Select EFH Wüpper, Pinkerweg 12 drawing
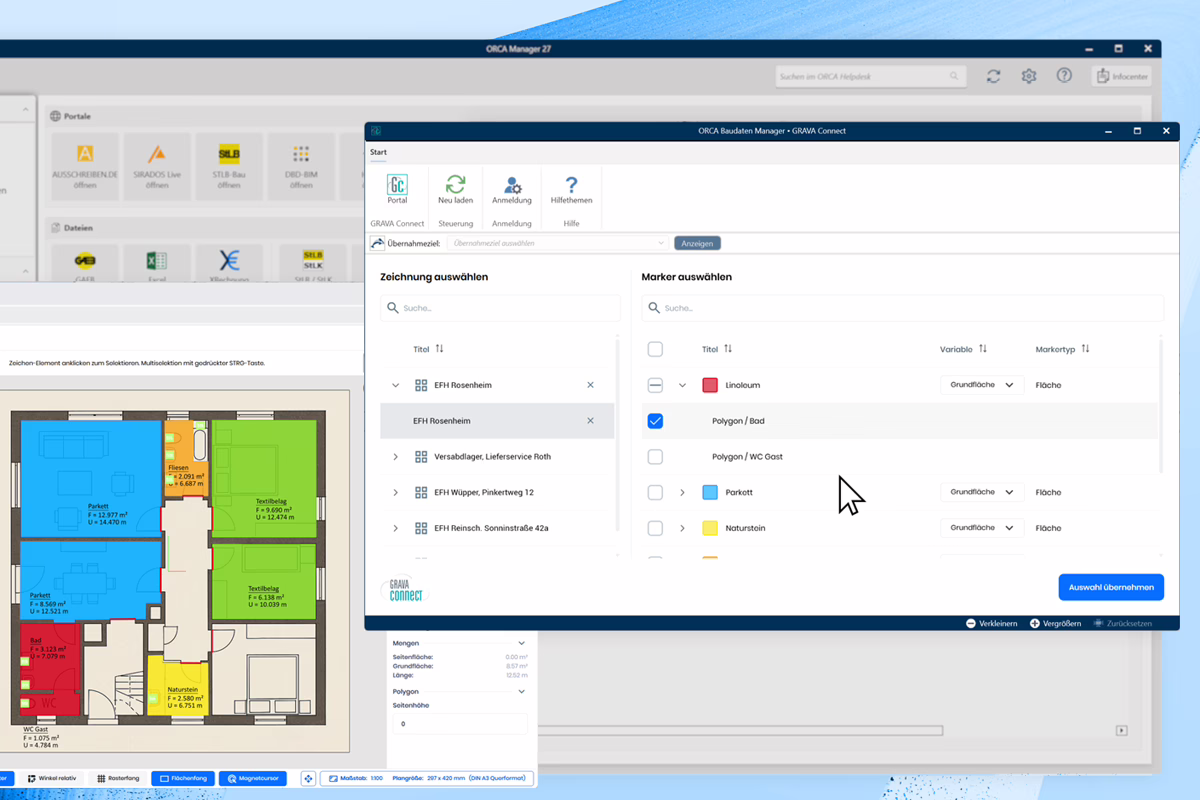 (x=483, y=493)
